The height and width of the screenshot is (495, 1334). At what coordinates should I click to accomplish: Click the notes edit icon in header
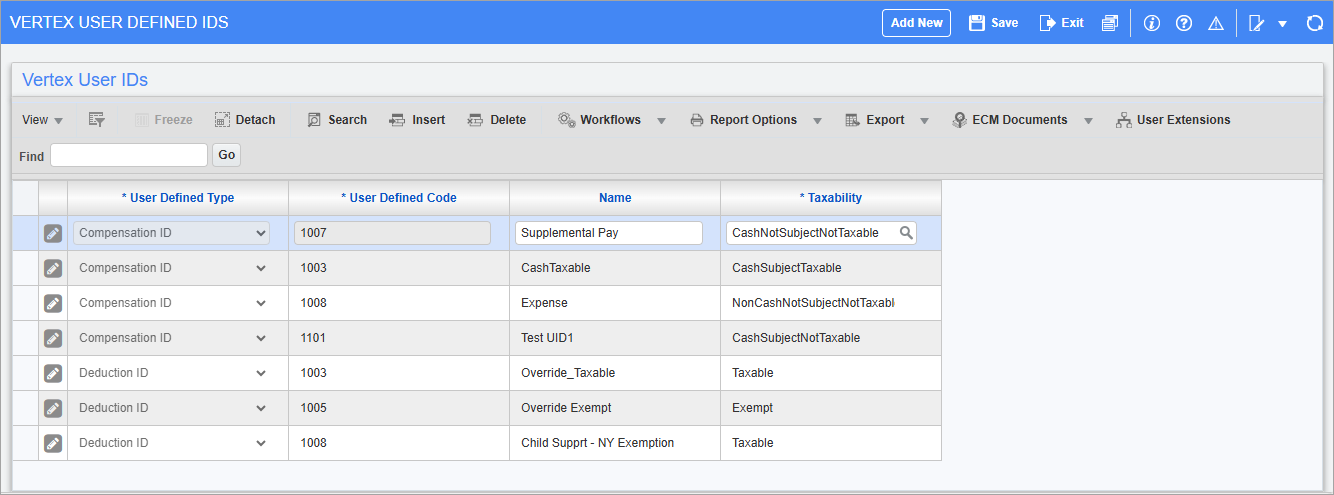(1257, 23)
